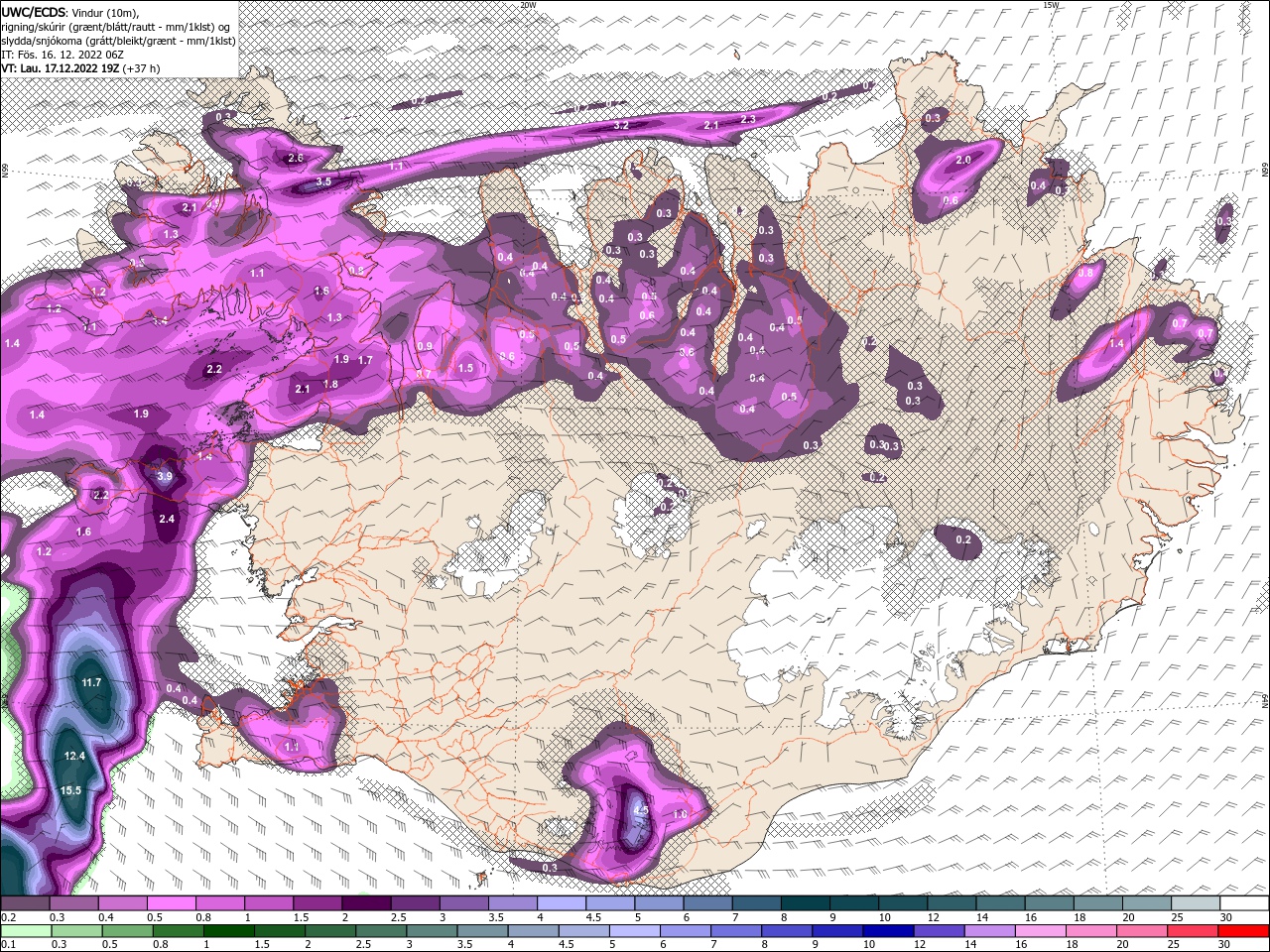Click the 15.5 precipitation value on the map
The image size is (1270, 952).
70,790
